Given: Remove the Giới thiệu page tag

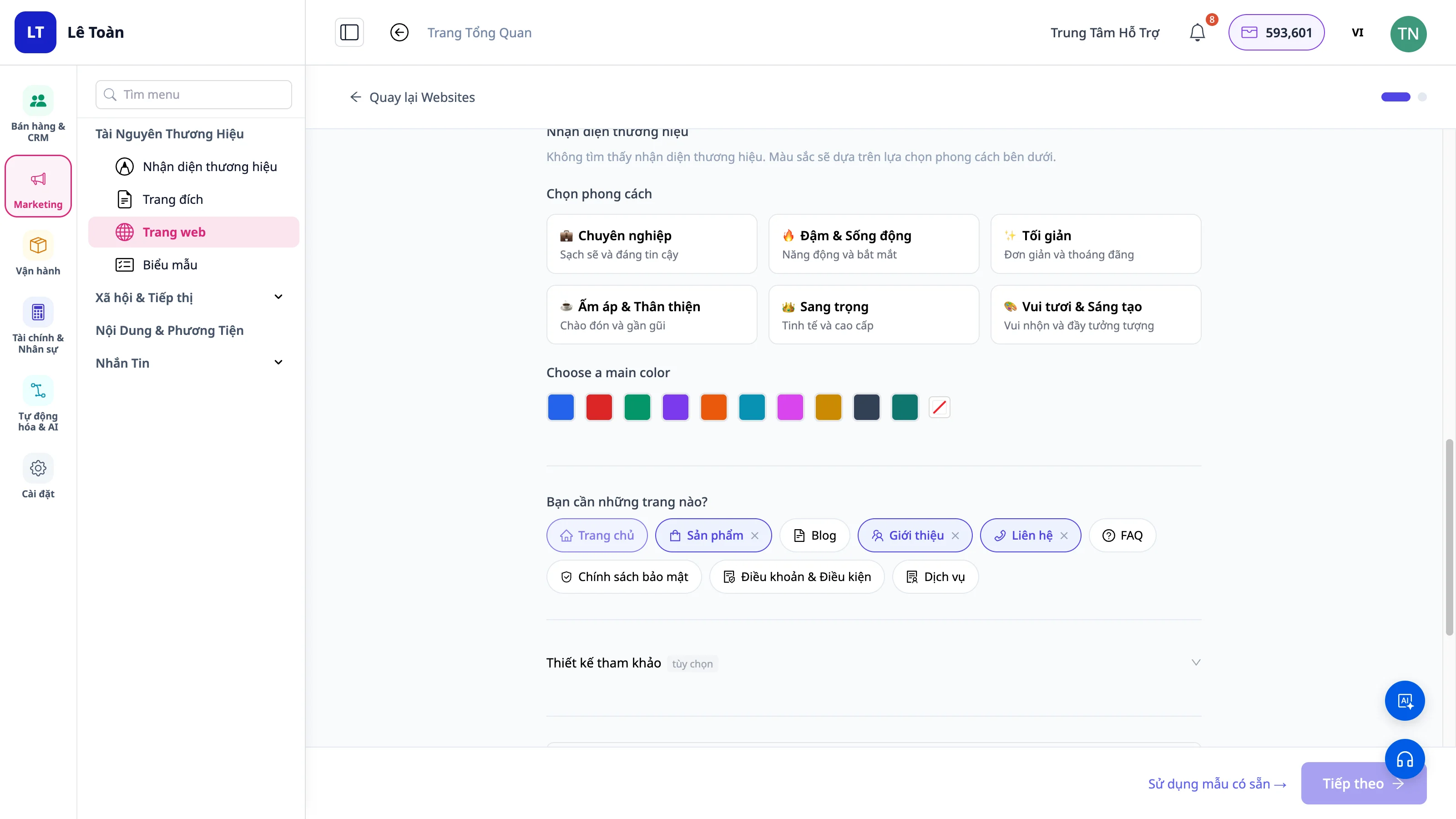Looking at the screenshot, I should 955,535.
